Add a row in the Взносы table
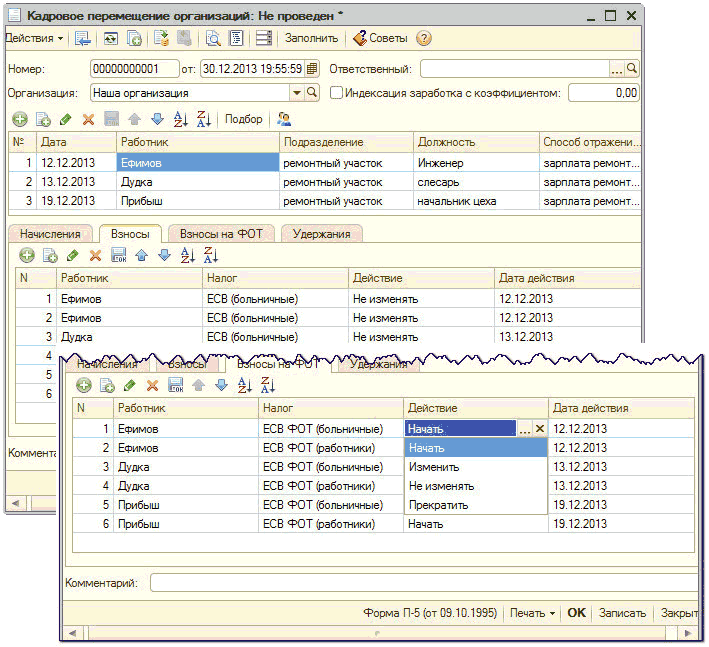The image size is (709, 647). click(27, 255)
